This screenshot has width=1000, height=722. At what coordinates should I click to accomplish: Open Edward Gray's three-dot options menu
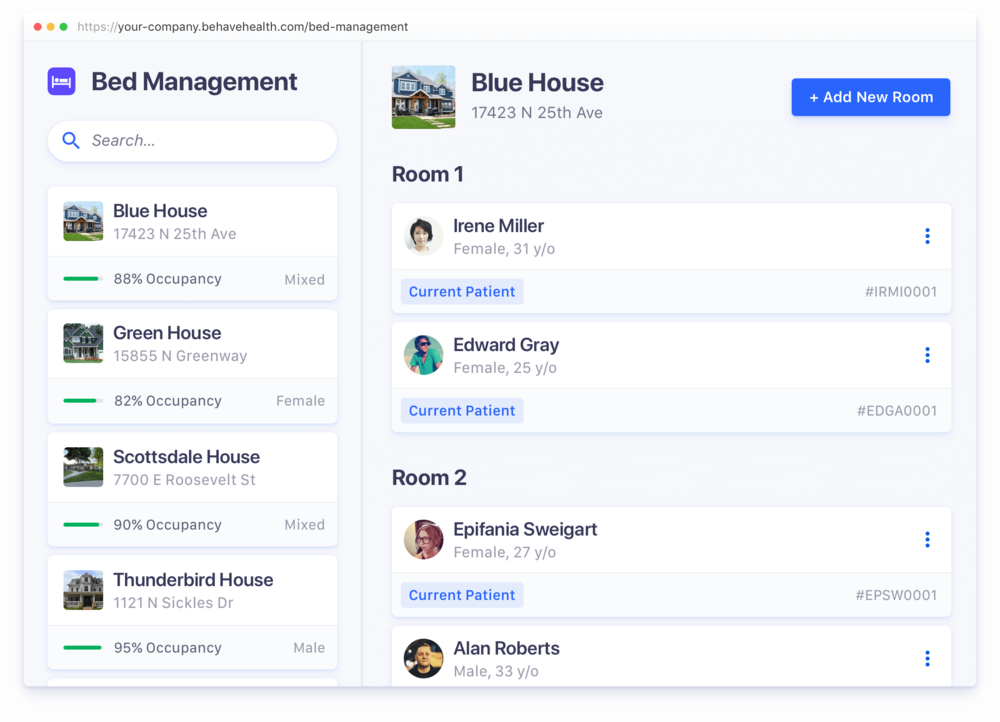(927, 355)
